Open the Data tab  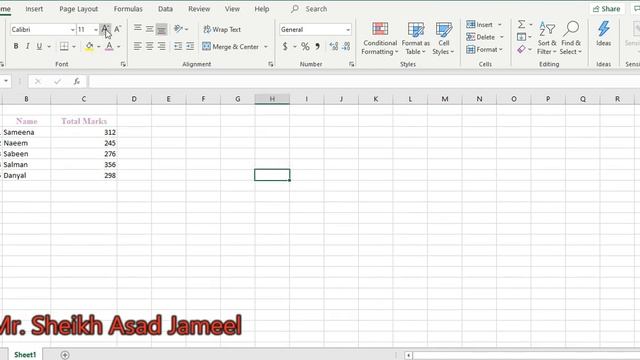coord(165,9)
